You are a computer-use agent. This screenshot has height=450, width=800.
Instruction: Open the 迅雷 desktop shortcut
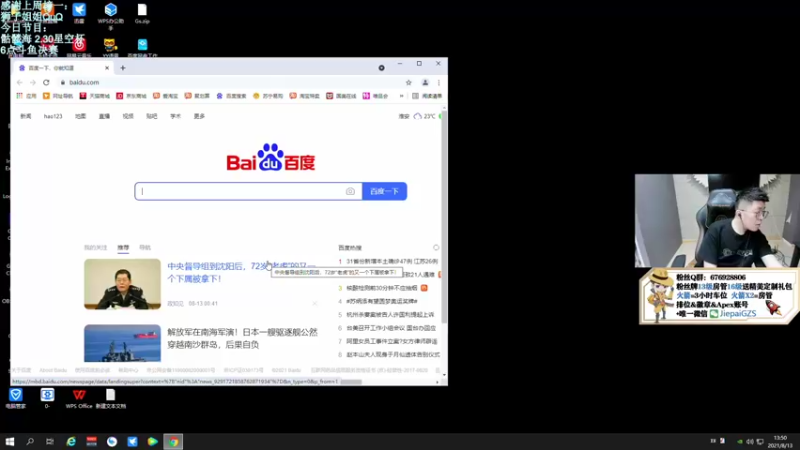point(79,13)
